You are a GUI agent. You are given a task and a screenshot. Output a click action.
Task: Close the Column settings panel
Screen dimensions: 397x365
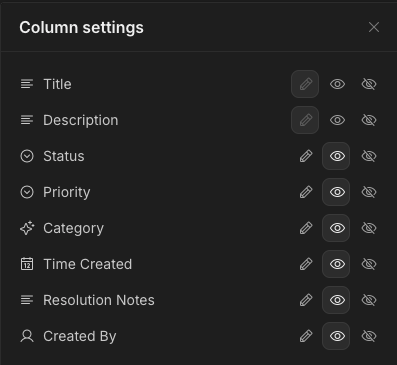pyautogui.click(x=374, y=27)
